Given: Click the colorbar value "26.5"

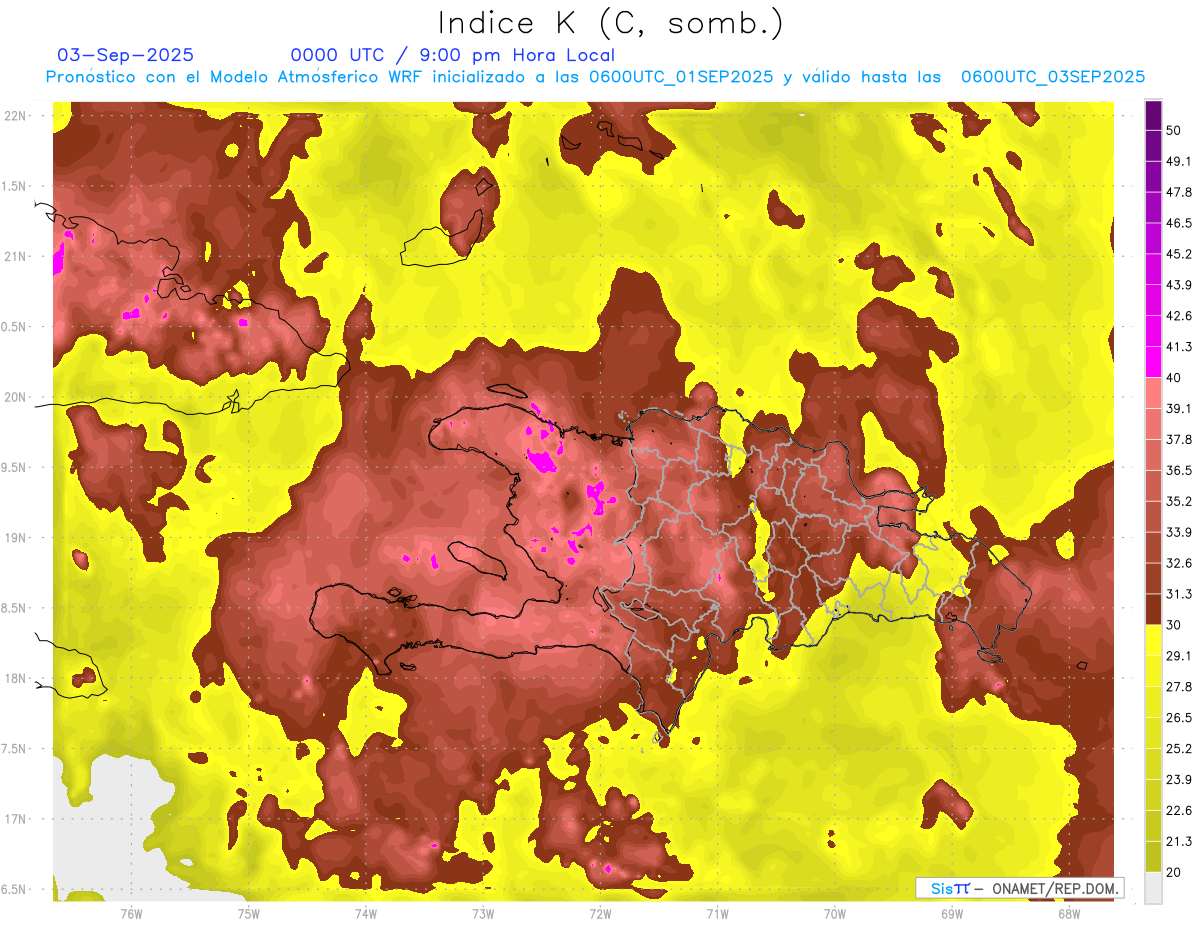Looking at the screenshot, I should point(1179,717).
